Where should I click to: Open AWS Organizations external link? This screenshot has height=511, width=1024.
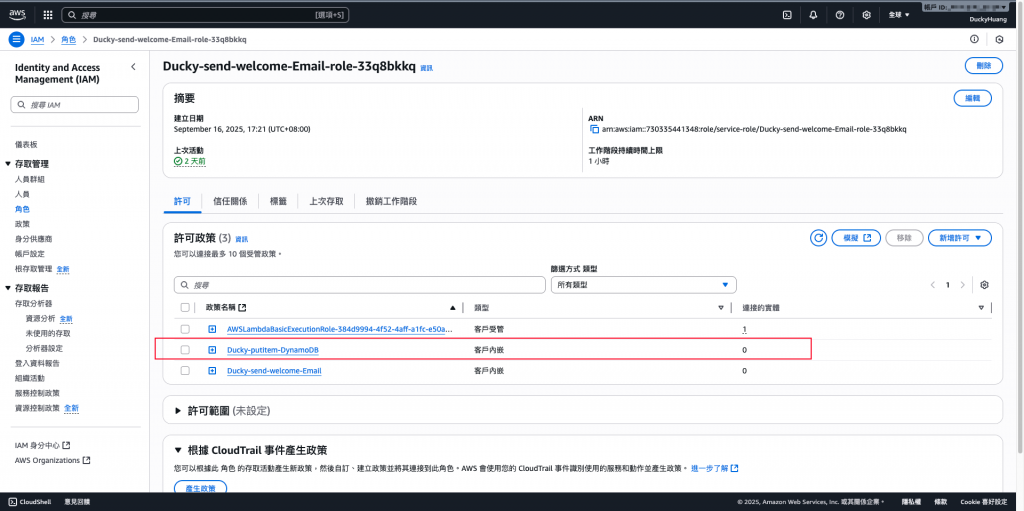(52, 460)
